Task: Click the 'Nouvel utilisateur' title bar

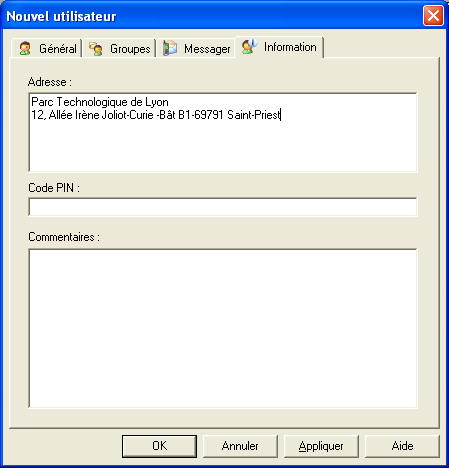Action: 213,16
